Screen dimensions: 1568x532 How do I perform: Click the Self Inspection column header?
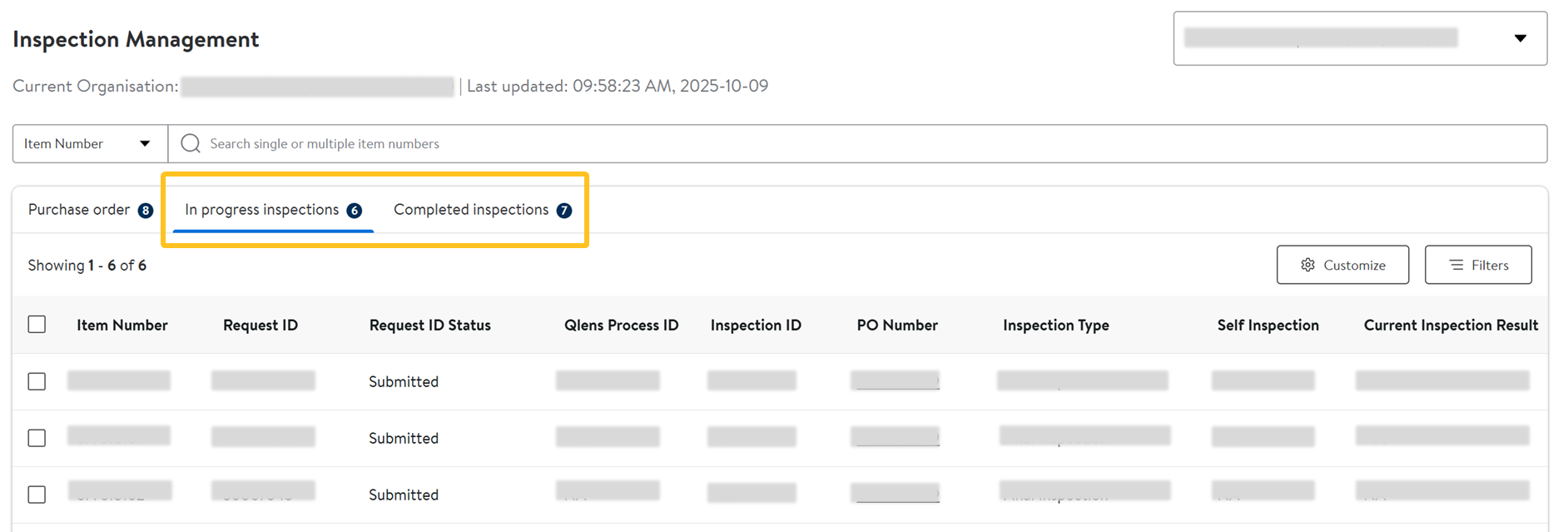click(x=1268, y=325)
